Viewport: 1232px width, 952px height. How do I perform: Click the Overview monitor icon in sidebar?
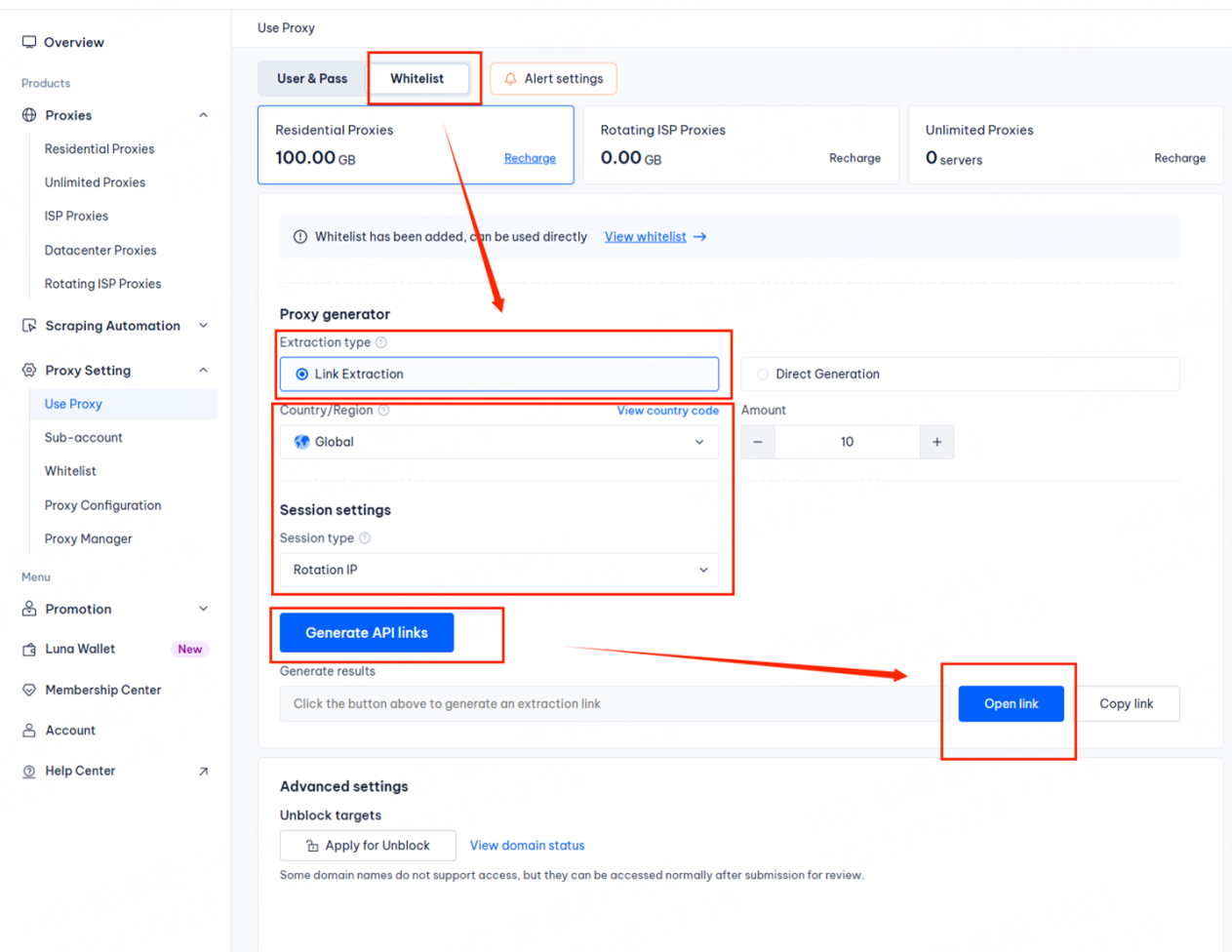[x=29, y=42]
